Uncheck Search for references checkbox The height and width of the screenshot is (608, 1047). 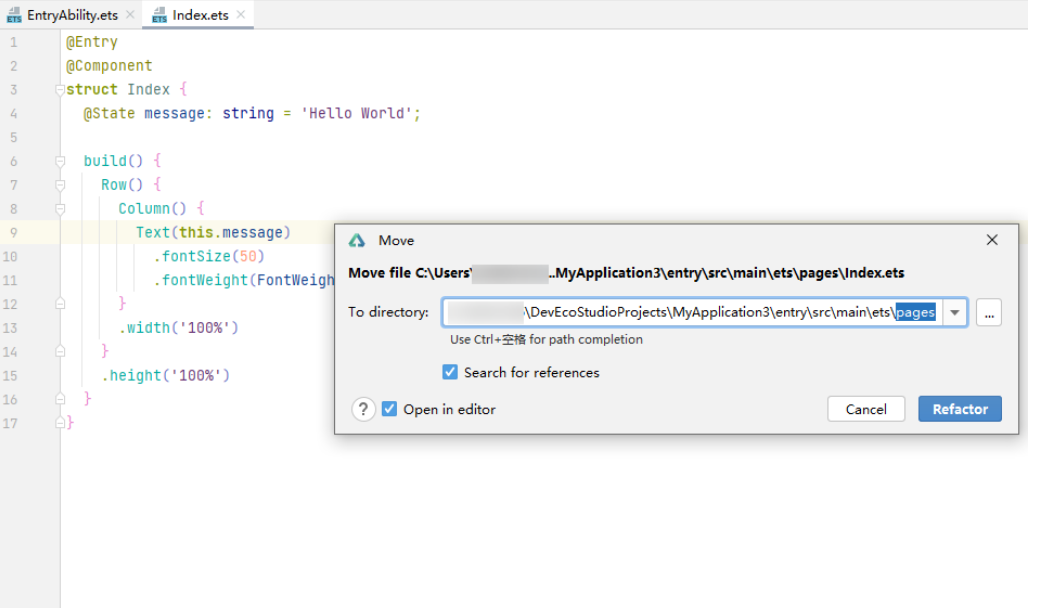pos(450,372)
